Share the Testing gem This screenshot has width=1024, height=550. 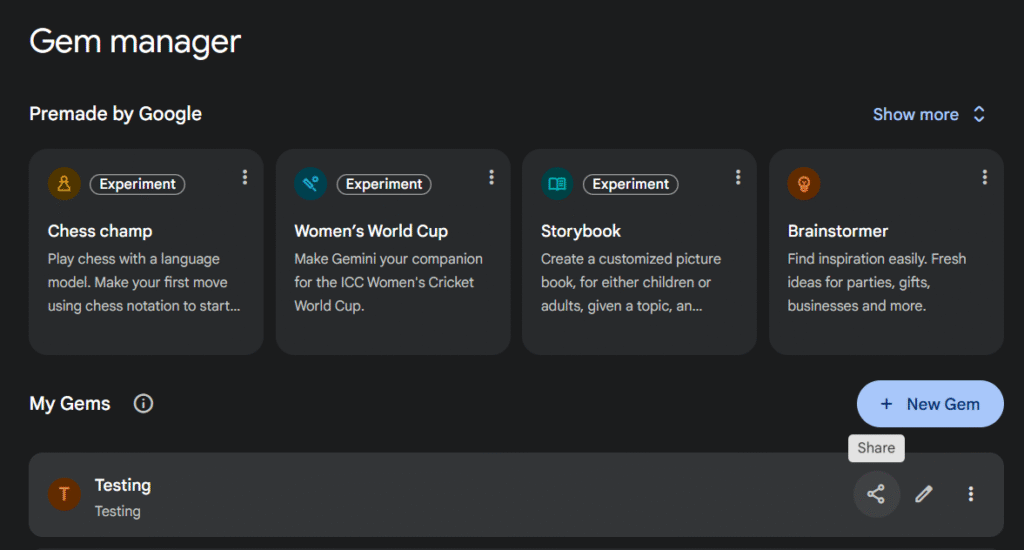point(876,494)
